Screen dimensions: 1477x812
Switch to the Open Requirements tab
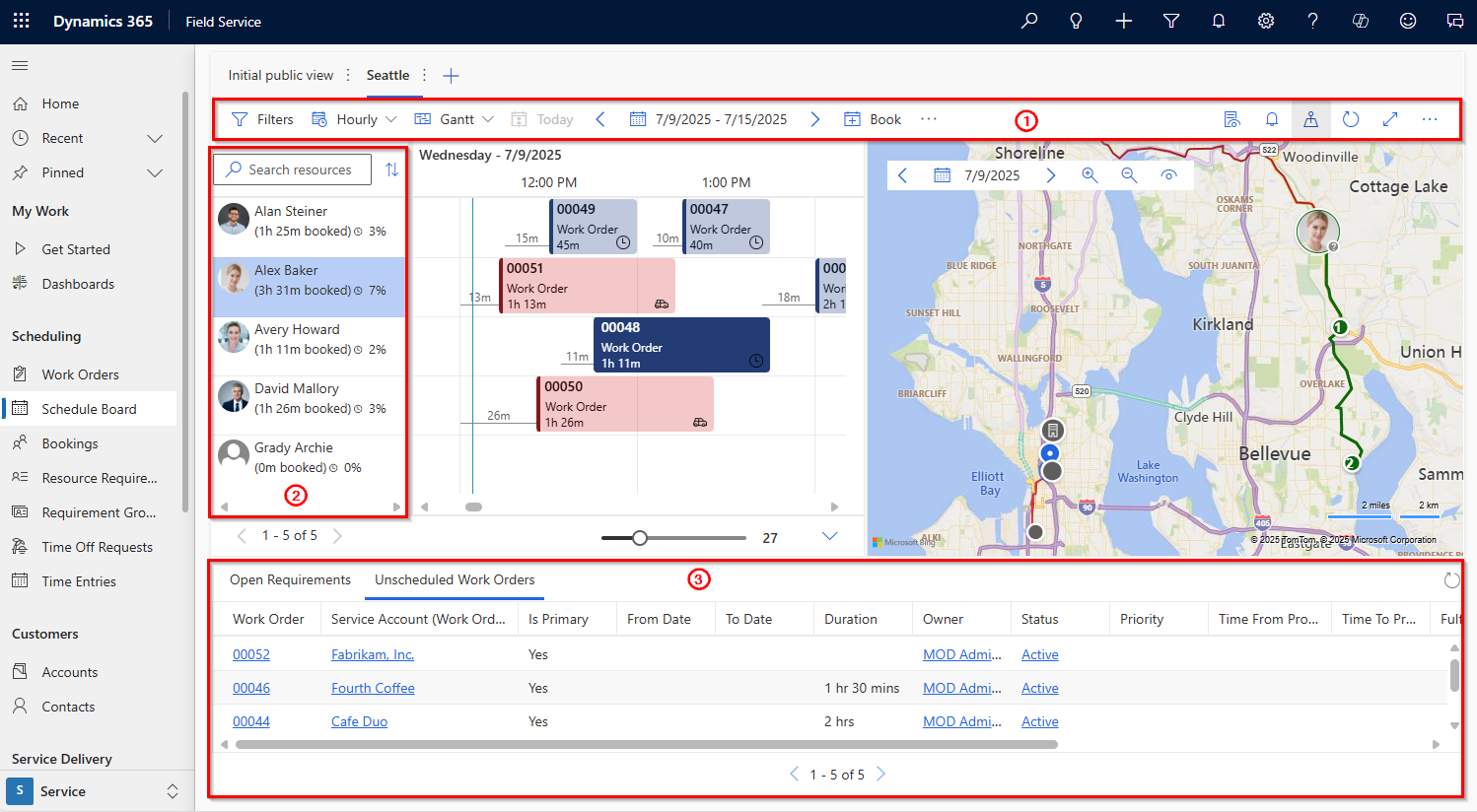pyautogui.click(x=290, y=579)
